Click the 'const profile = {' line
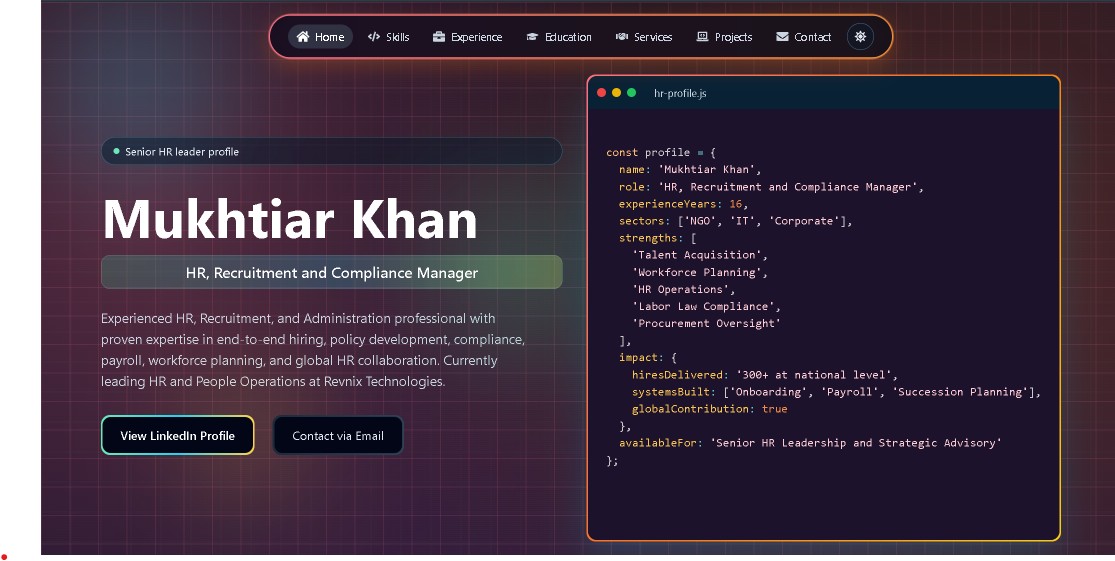This screenshot has width=1115, height=561. pos(661,152)
